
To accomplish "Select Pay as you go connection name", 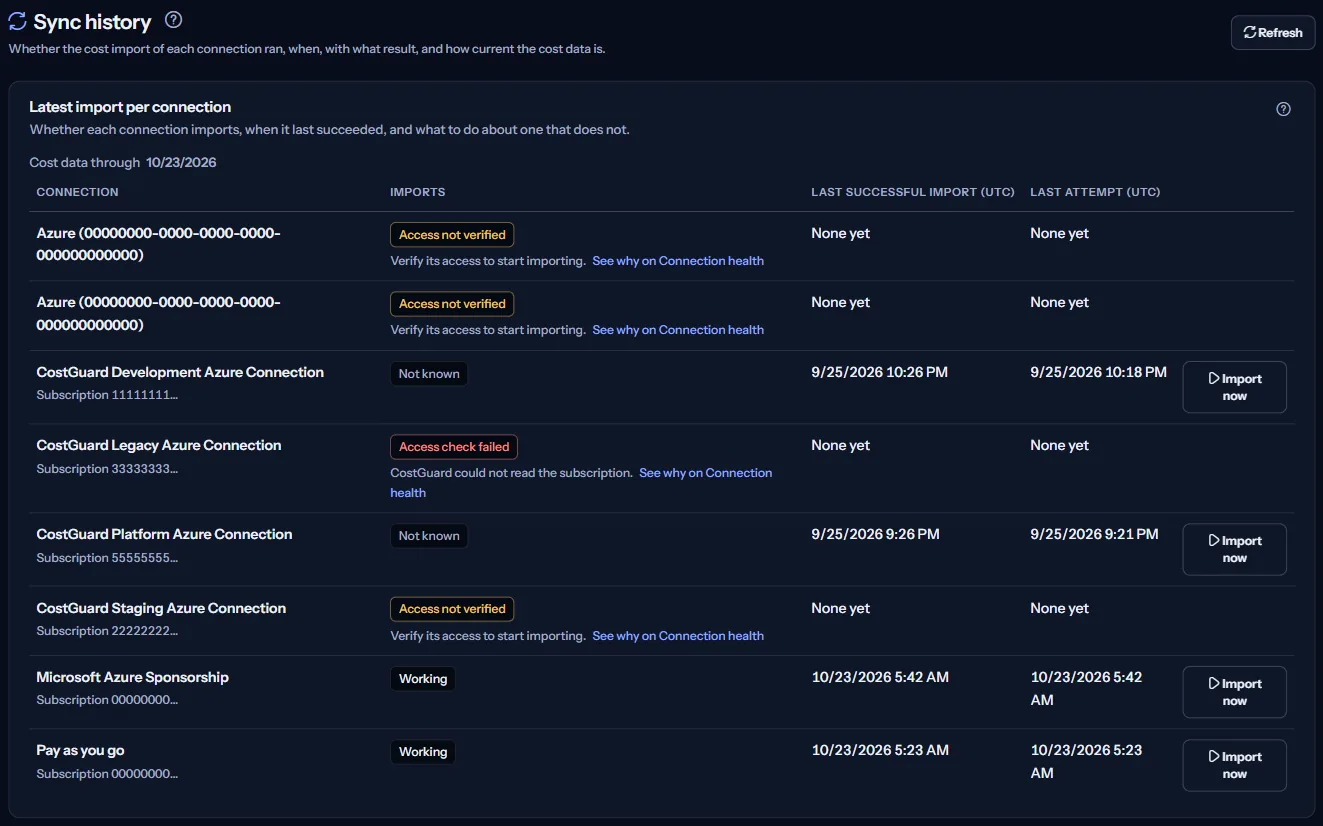I will point(80,750).
